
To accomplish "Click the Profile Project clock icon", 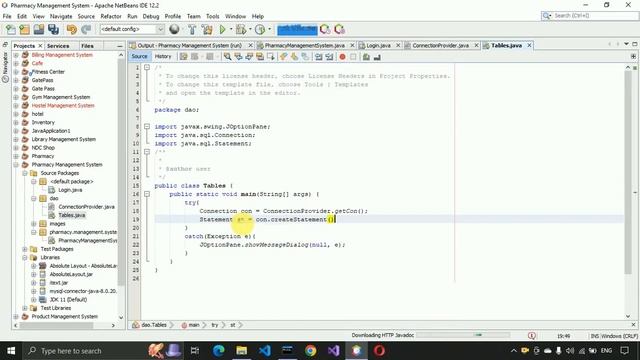I will [x=260, y=29].
